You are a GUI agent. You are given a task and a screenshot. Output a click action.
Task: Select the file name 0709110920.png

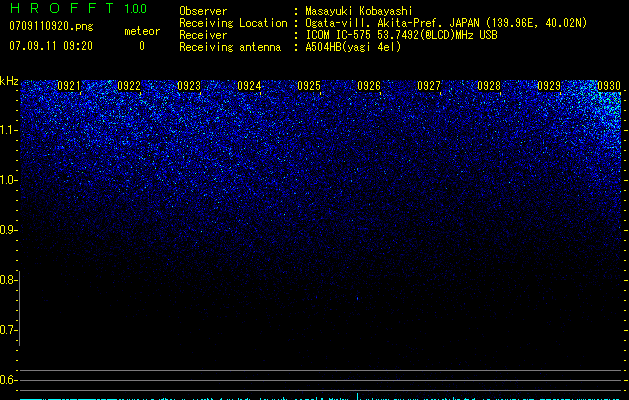51,26
